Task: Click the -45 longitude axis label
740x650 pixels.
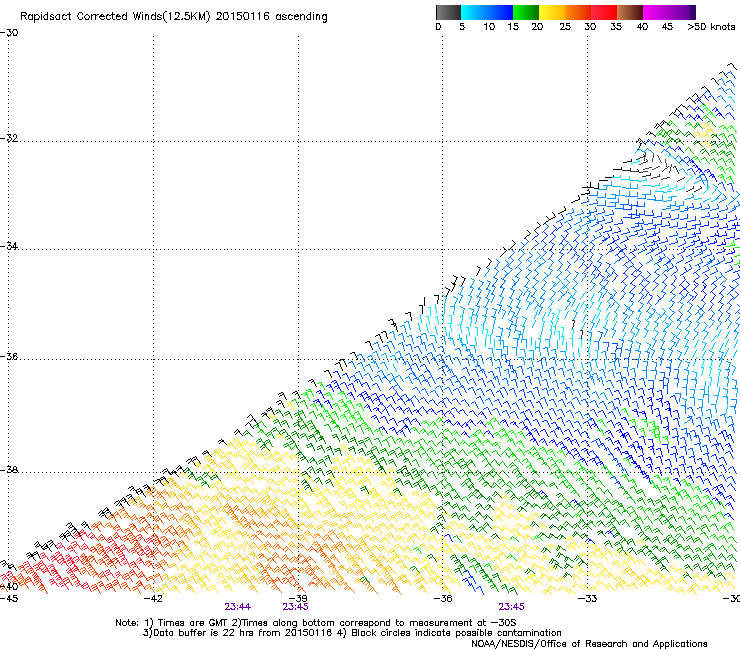Action: (x=9, y=599)
